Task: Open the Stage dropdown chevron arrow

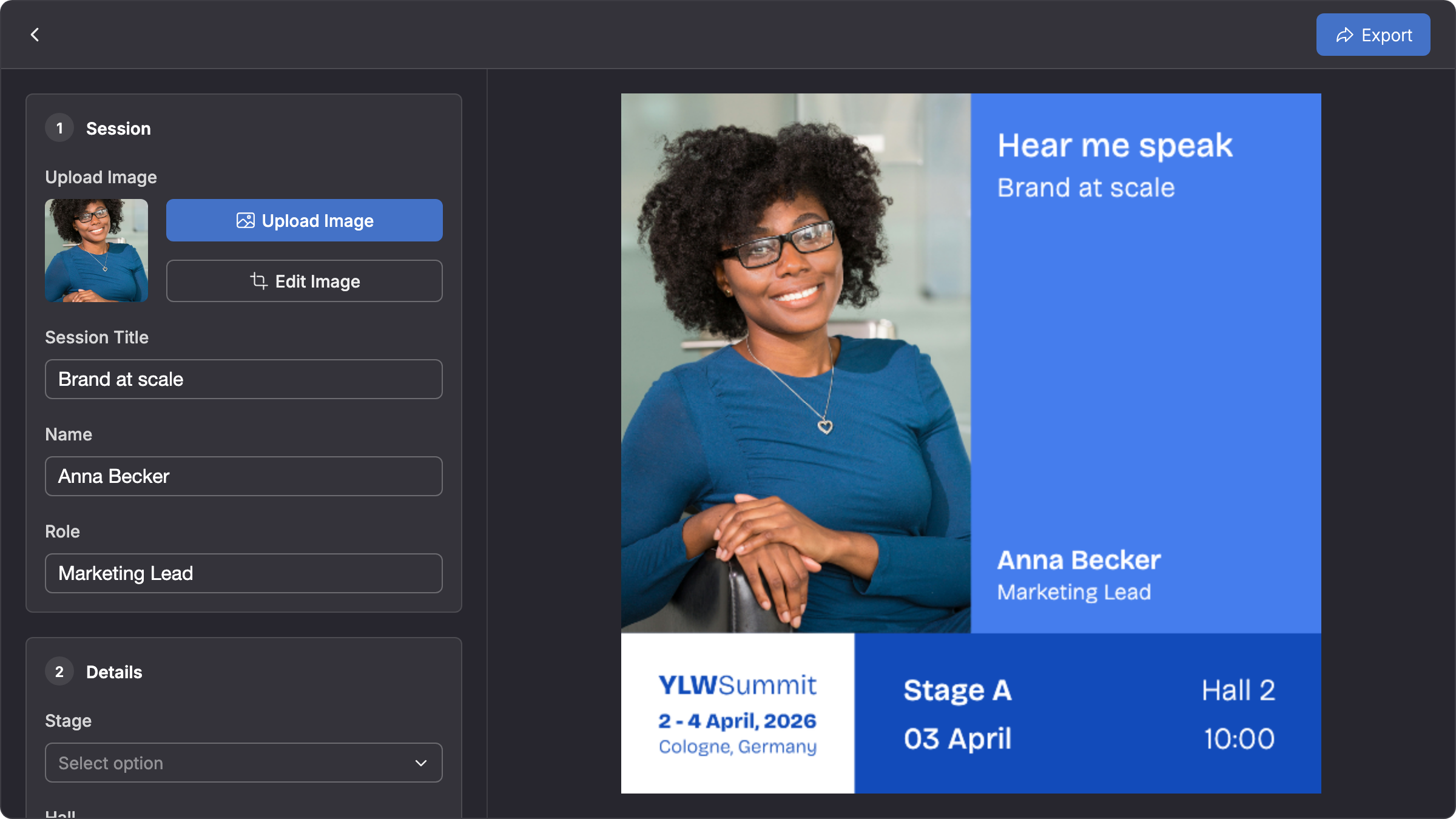Action: pyautogui.click(x=421, y=763)
